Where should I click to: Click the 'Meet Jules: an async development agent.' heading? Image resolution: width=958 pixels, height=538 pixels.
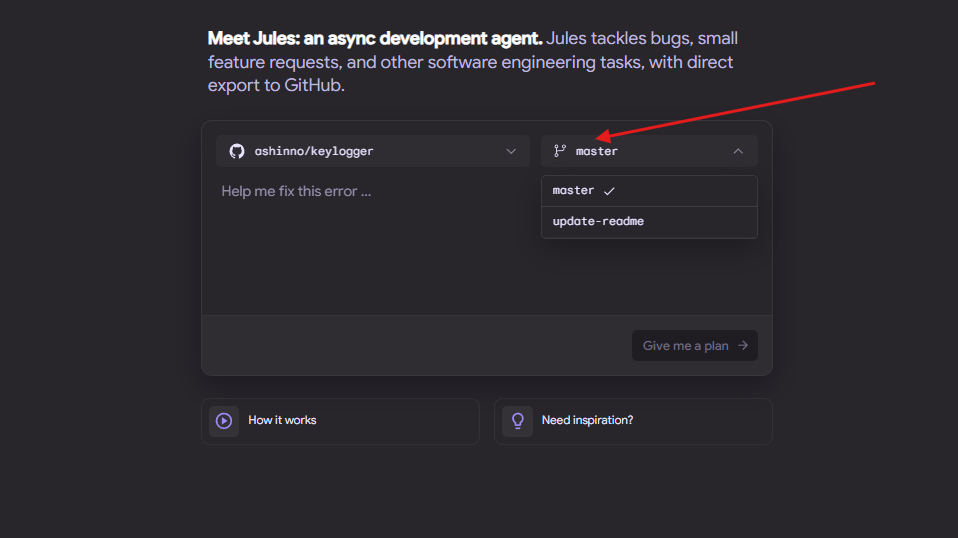click(375, 38)
